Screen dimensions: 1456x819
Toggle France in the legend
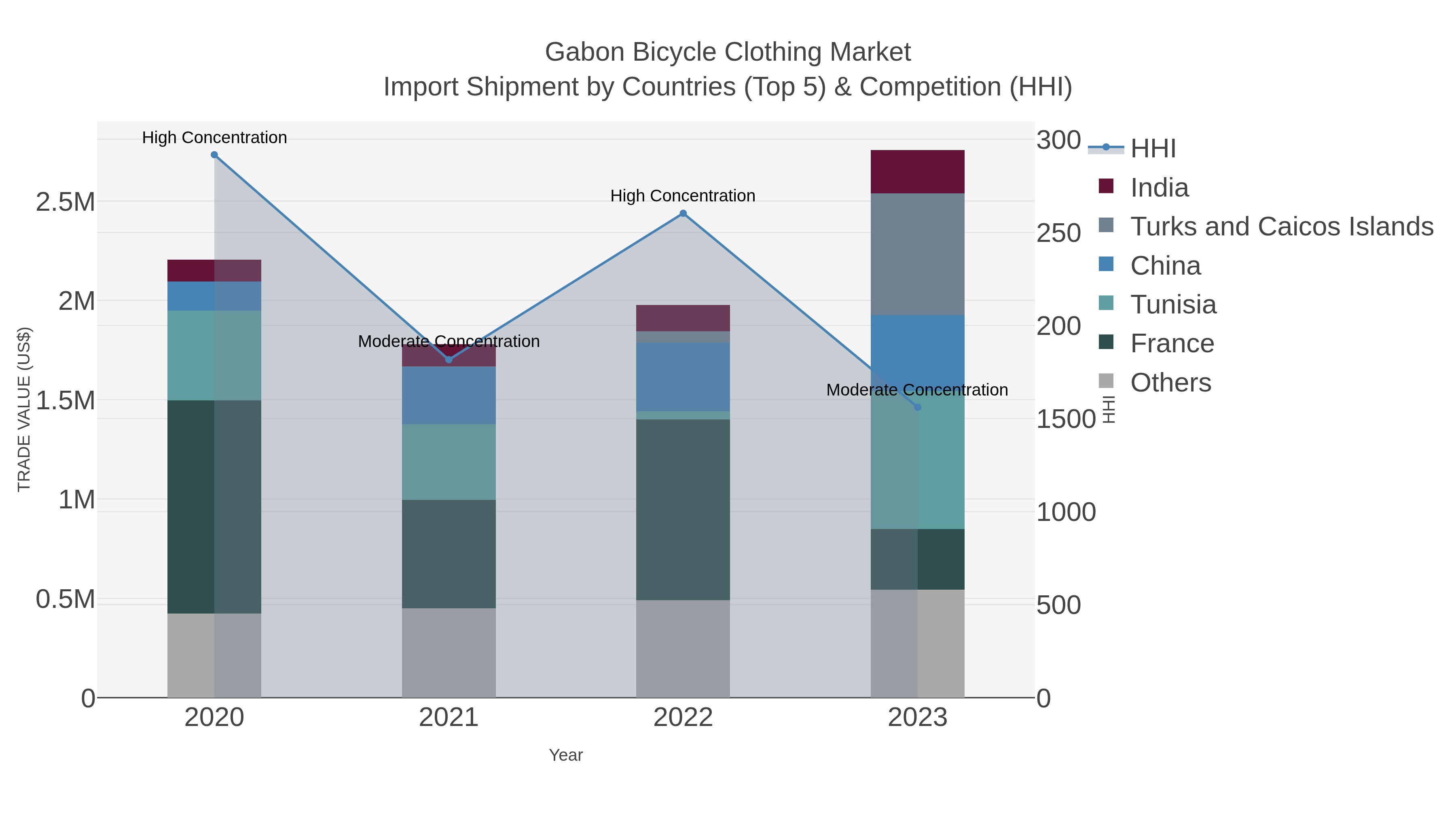(1156, 343)
